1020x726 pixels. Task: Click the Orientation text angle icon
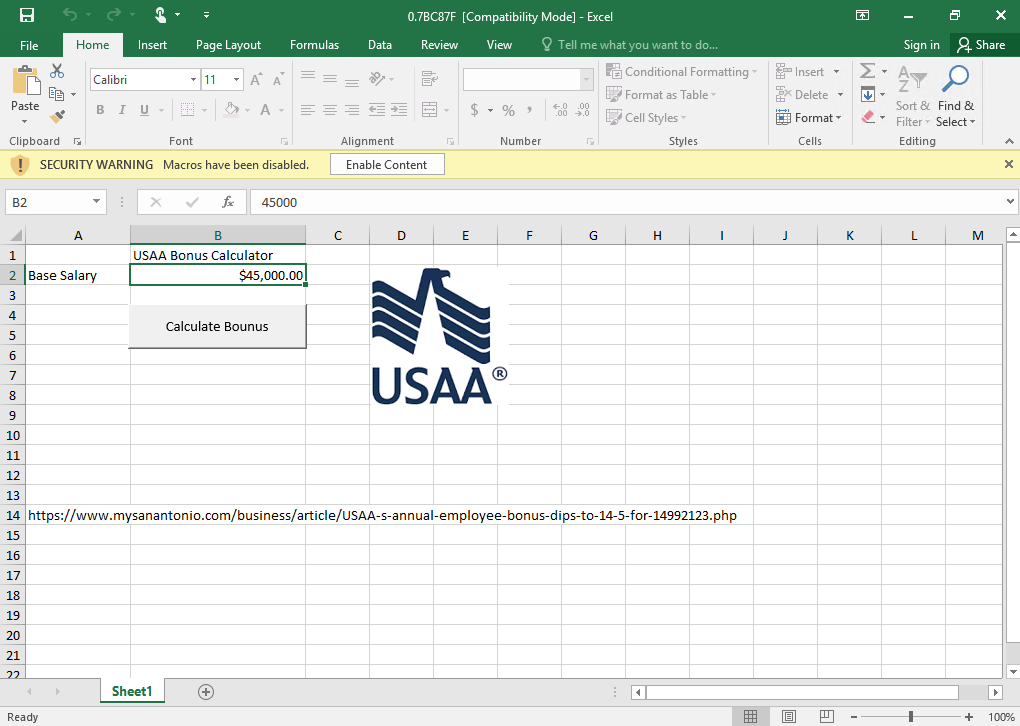tap(377, 79)
